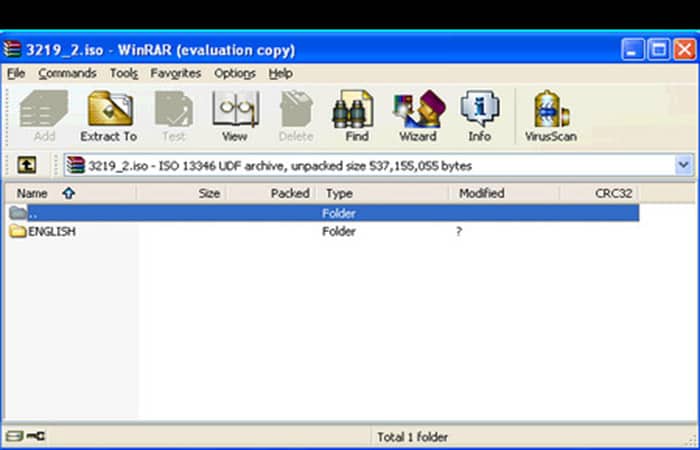The height and width of the screenshot is (450, 700).
Task: Click Extract To toolbar icon
Action: pos(109,116)
